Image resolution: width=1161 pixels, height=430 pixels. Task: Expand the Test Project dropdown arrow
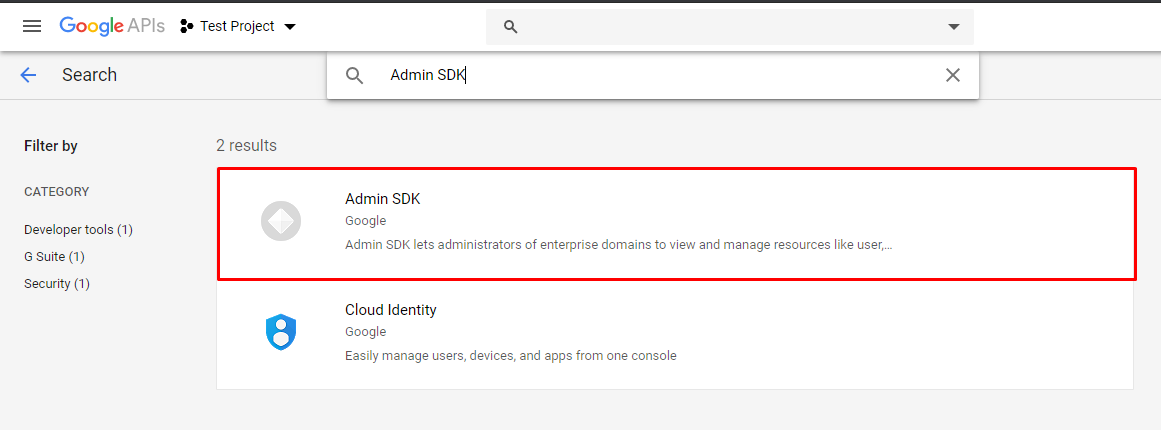(290, 27)
